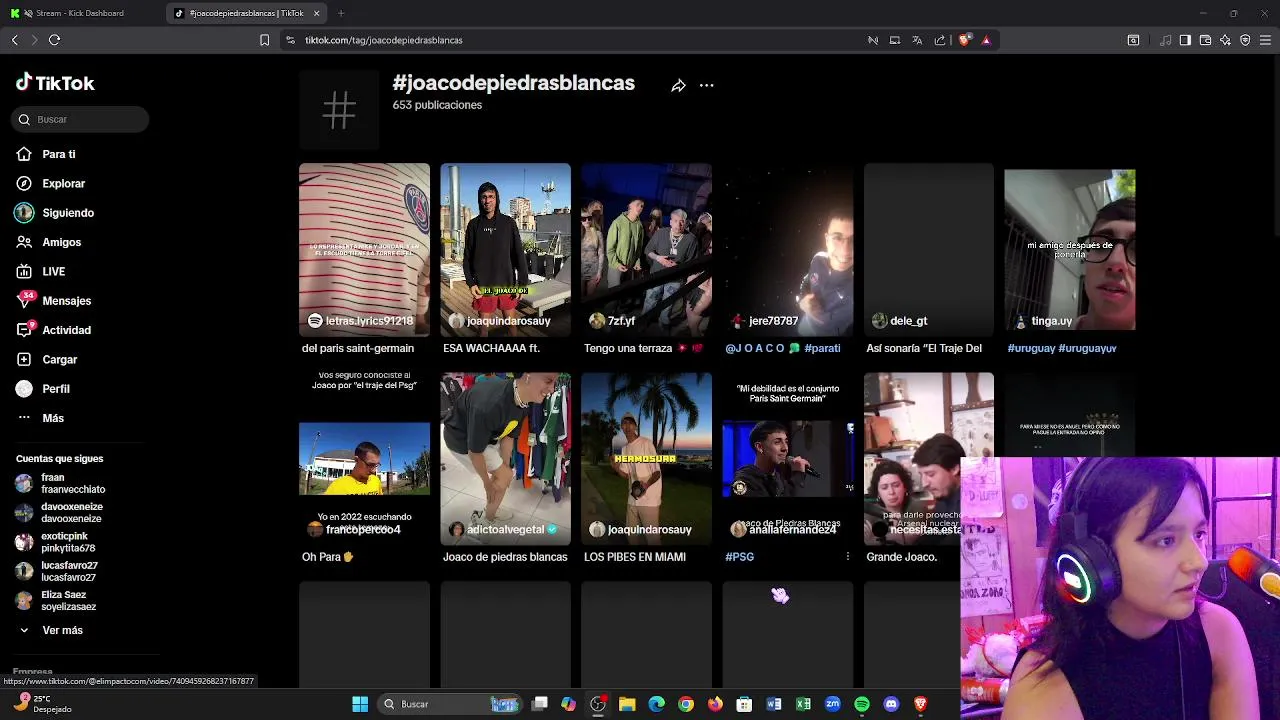Open the browser hamburger main menu

tap(1266, 40)
